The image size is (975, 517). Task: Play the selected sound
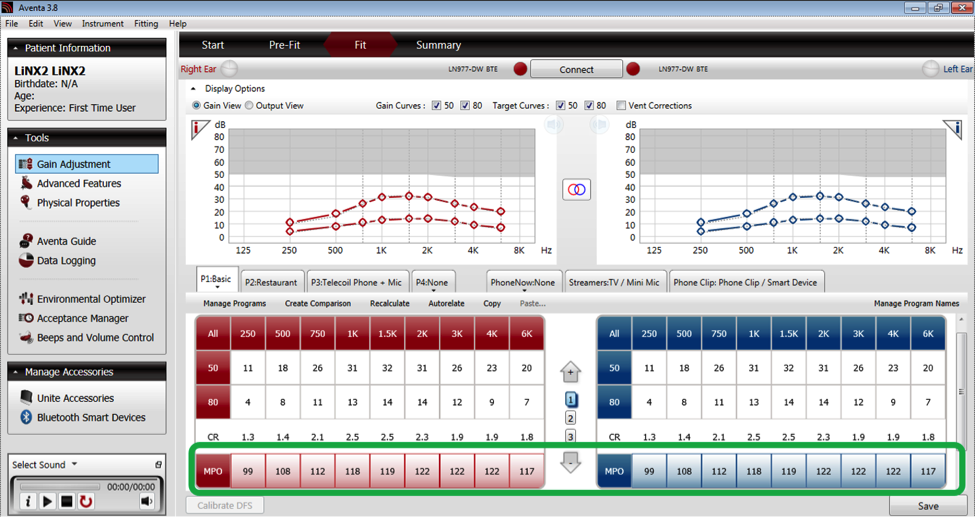pyautogui.click(x=47, y=501)
